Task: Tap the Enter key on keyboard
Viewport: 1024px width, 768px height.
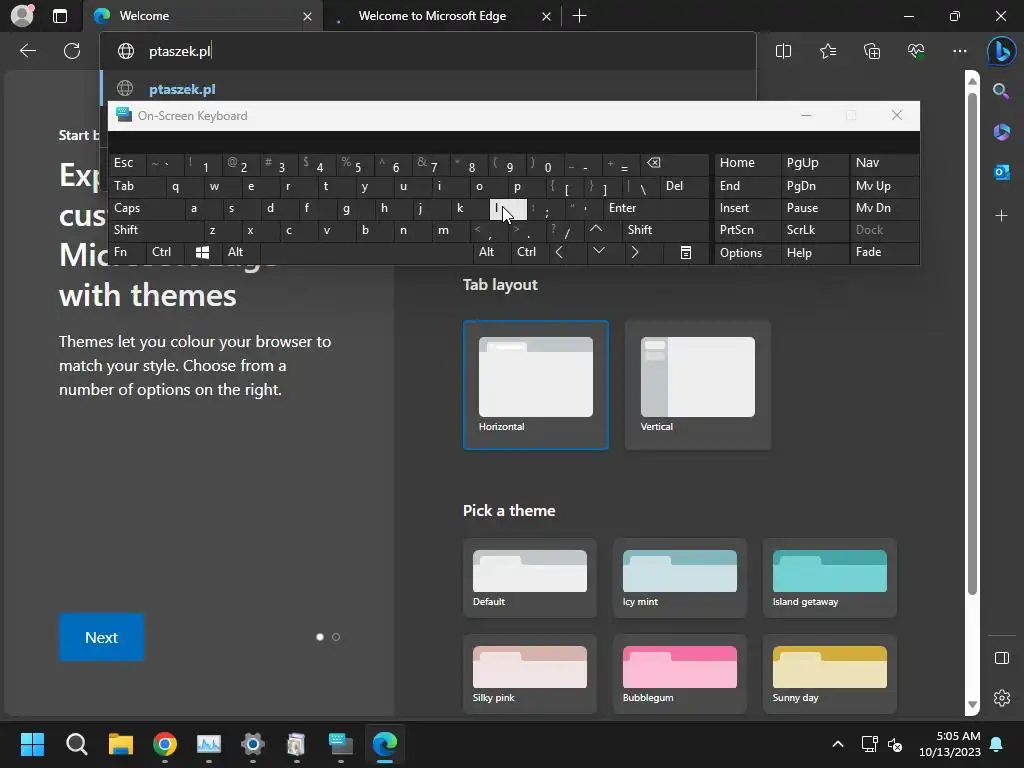Action: pos(656,208)
